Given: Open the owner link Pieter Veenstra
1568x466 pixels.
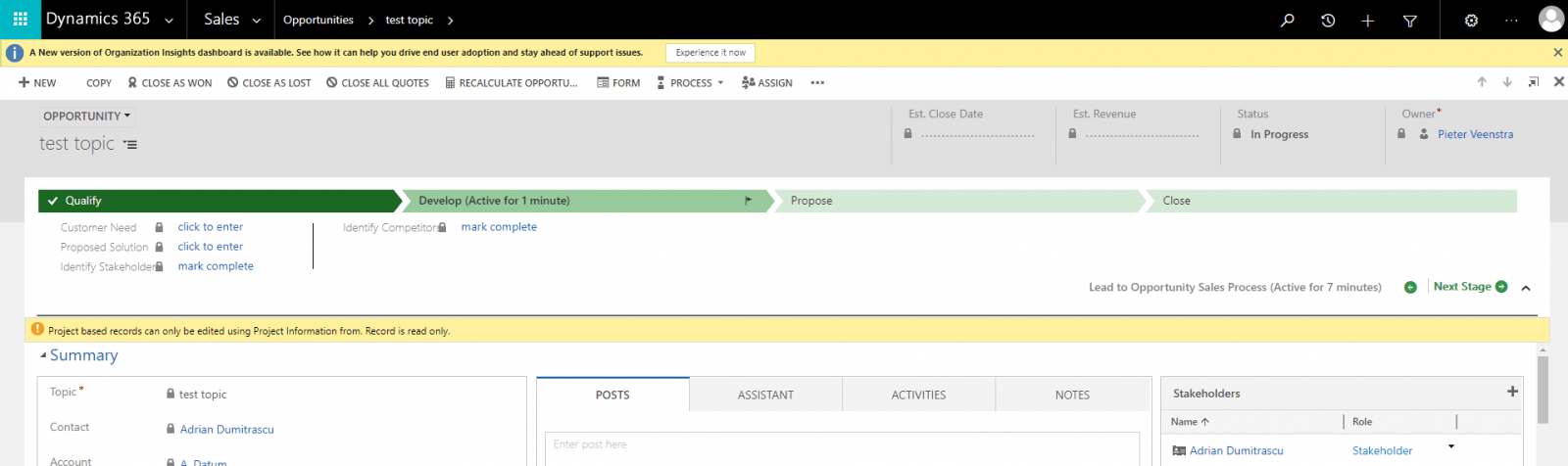Looking at the screenshot, I should [1475, 134].
